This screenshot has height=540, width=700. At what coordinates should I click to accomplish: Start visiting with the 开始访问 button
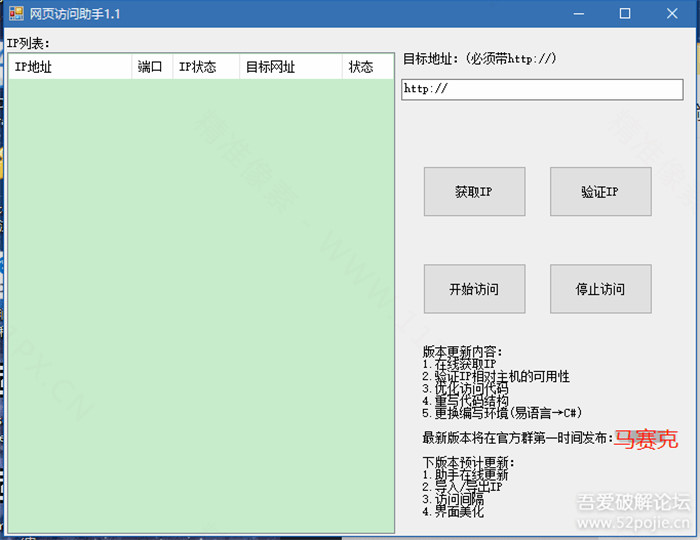(x=474, y=289)
